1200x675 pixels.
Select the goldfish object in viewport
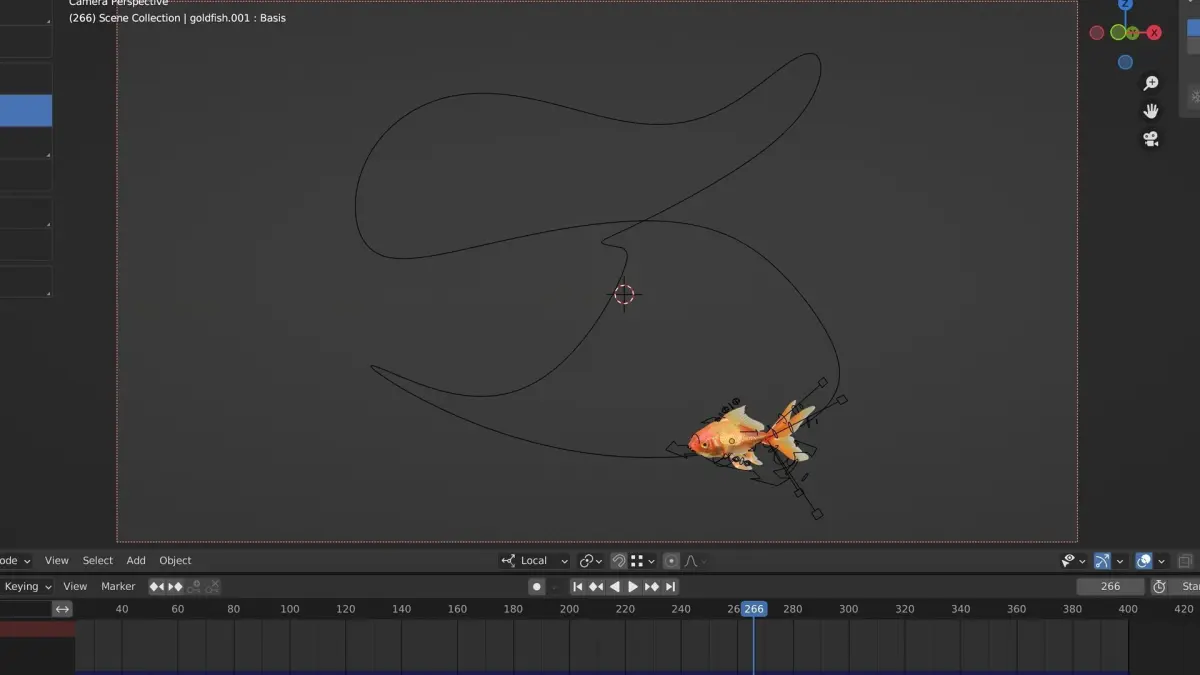click(748, 437)
